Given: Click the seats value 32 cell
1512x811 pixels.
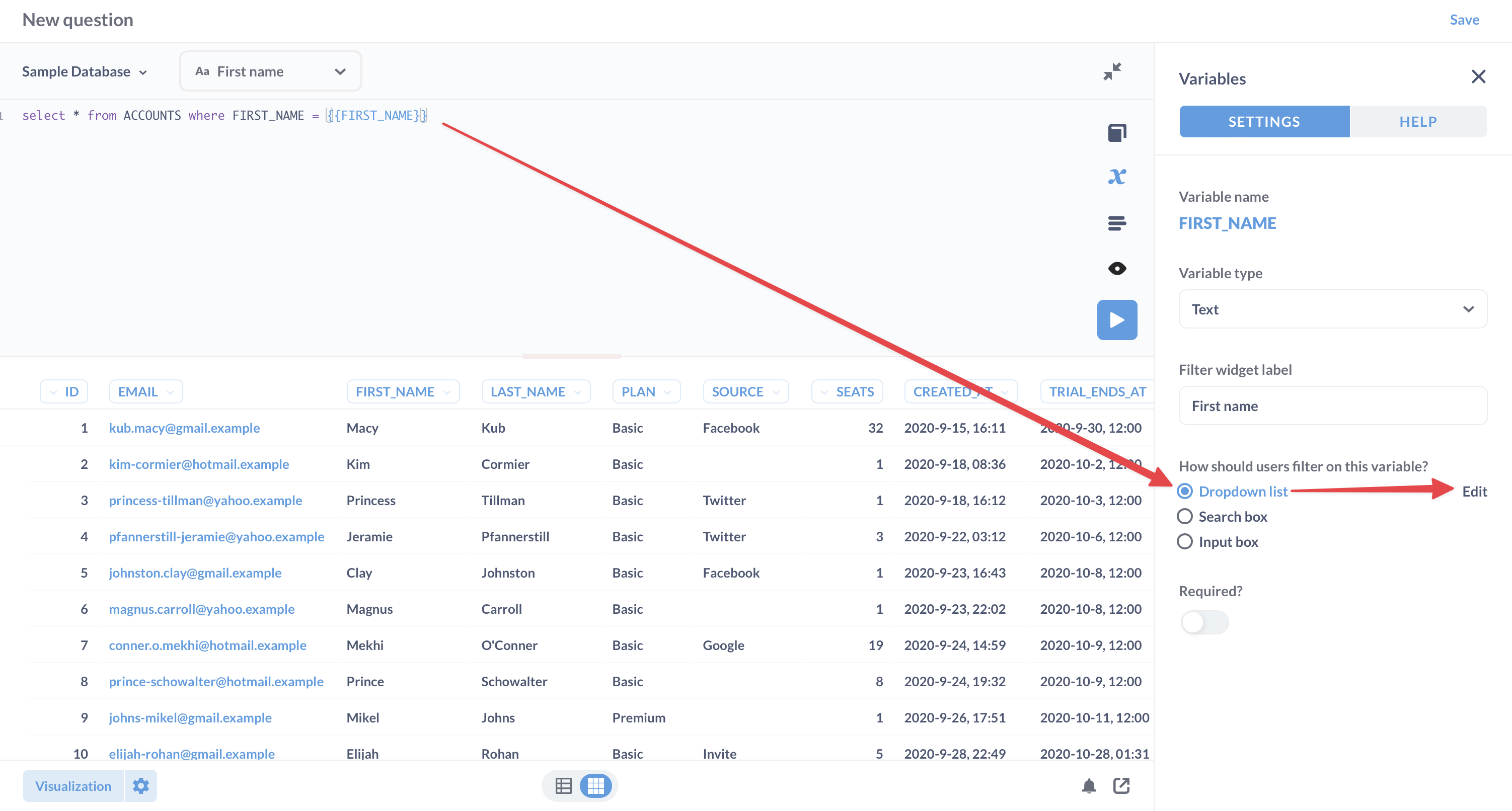Looking at the screenshot, I should [x=875, y=428].
